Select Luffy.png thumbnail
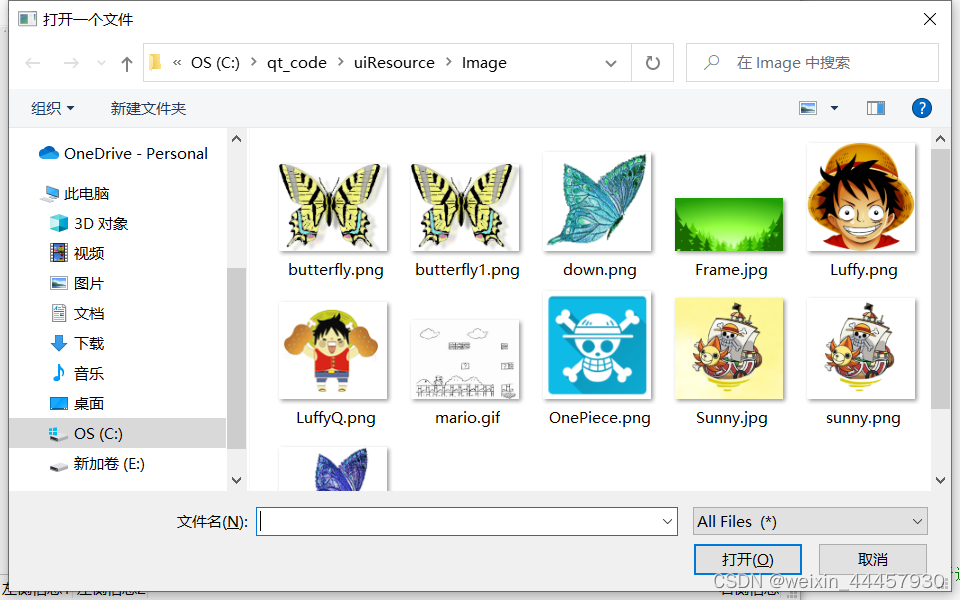This screenshot has height=600, width=960. pyautogui.click(x=861, y=197)
